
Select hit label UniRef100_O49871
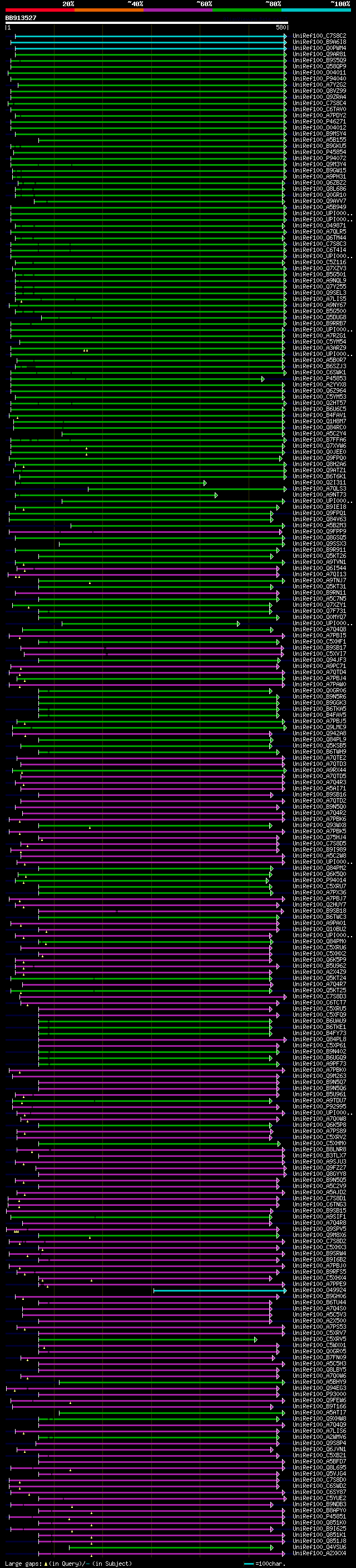[319, 226]
